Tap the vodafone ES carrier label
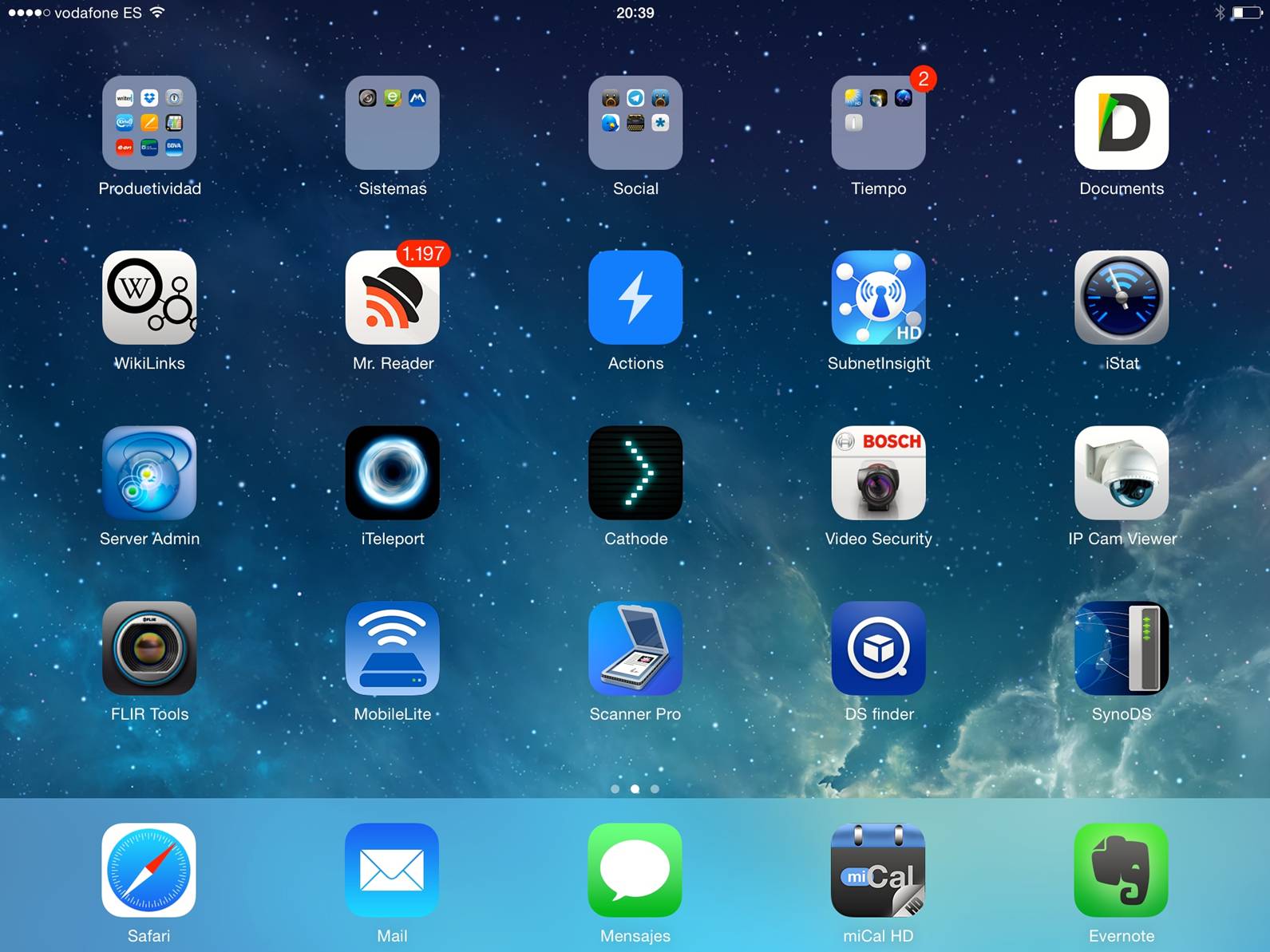This screenshot has width=1270, height=952. [x=98, y=13]
